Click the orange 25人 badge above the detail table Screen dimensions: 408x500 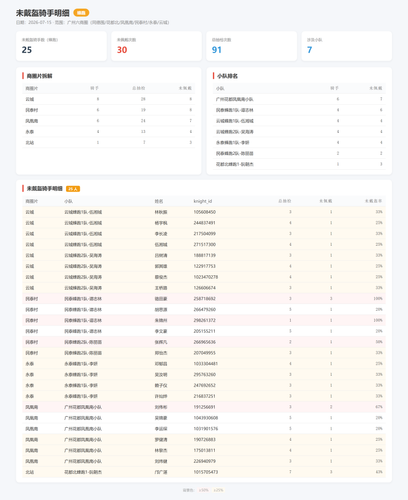(73, 189)
